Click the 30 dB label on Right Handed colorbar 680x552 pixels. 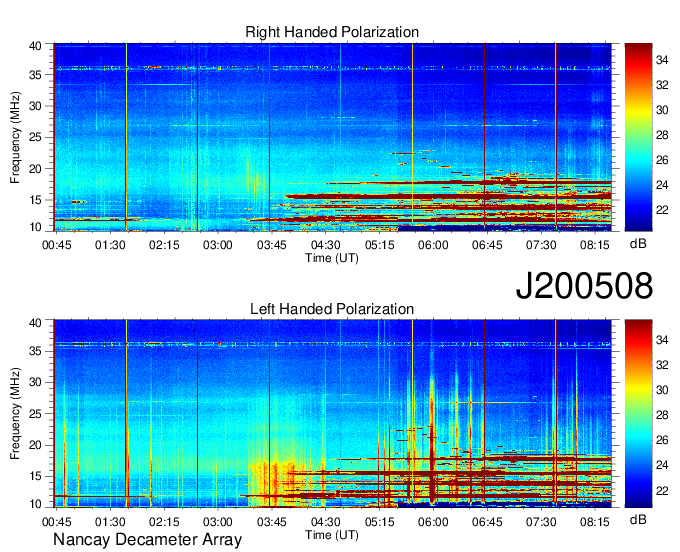click(x=662, y=110)
